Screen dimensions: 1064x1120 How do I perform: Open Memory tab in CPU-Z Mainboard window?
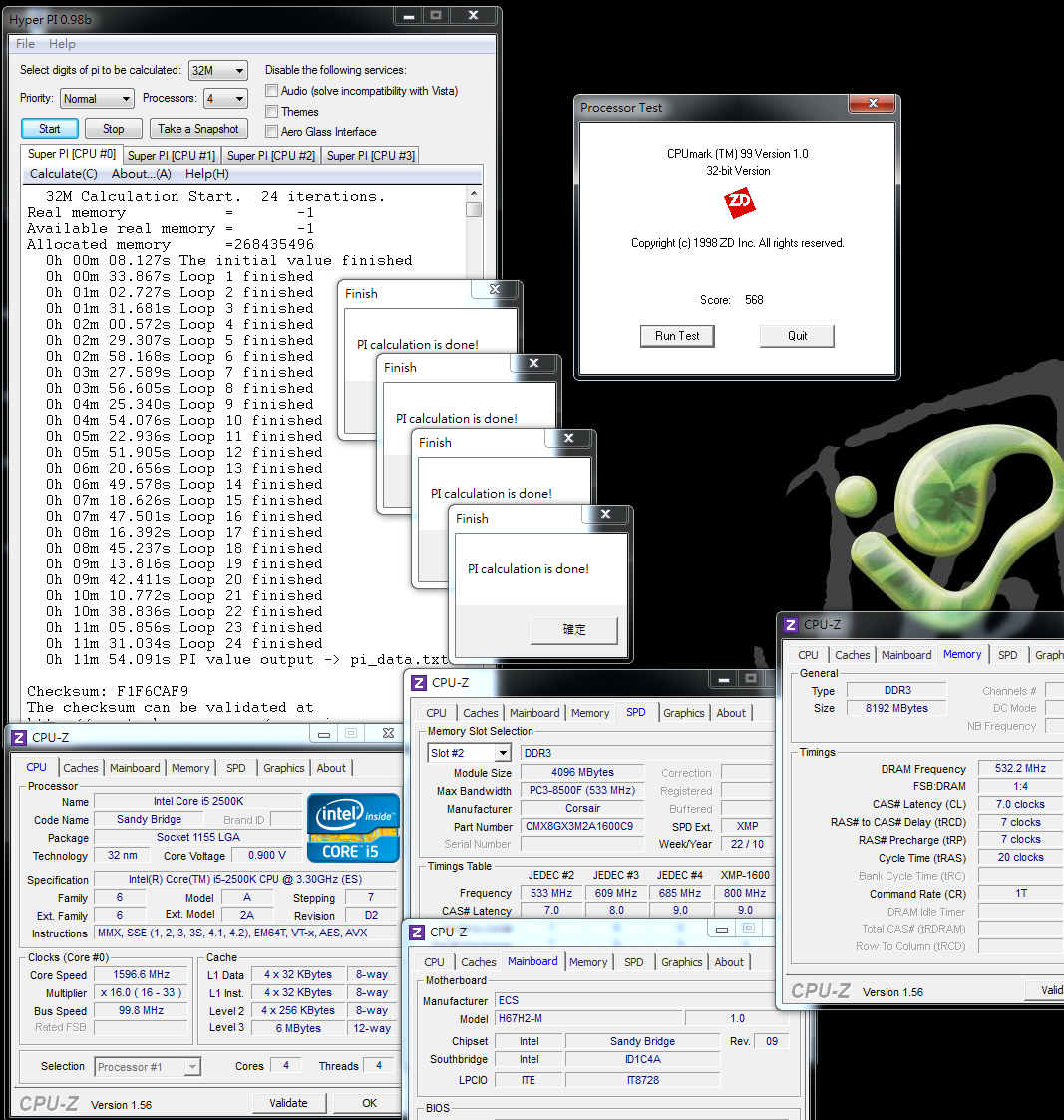[588, 962]
